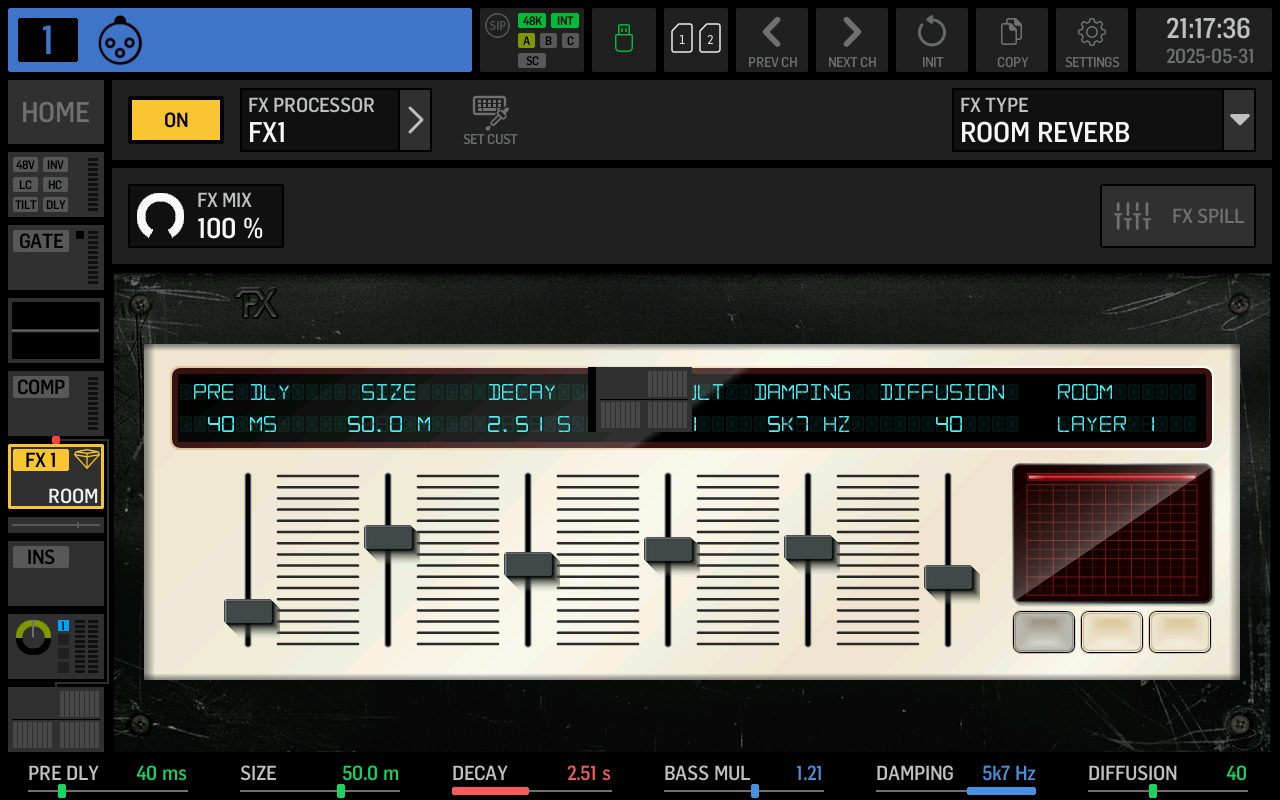Click the INIT reset icon

pyautogui.click(x=931, y=40)
